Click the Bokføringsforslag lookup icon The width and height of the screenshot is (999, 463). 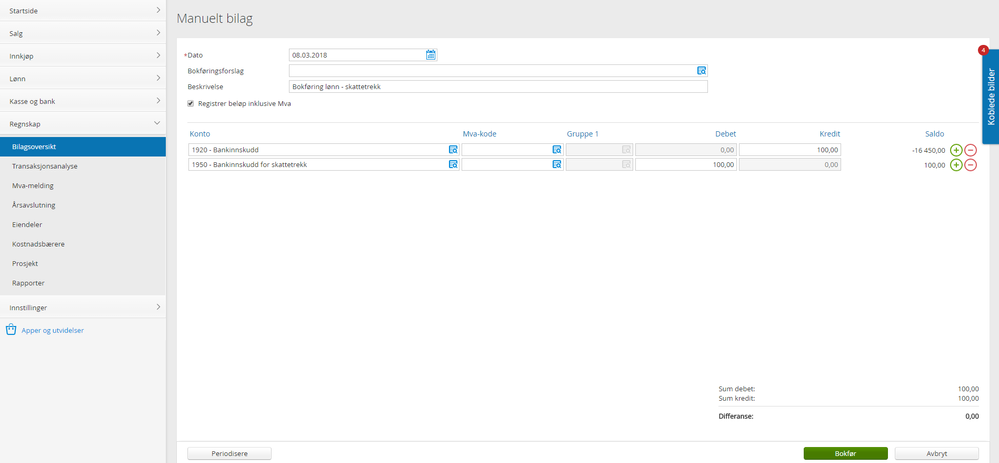click(701, 71)
